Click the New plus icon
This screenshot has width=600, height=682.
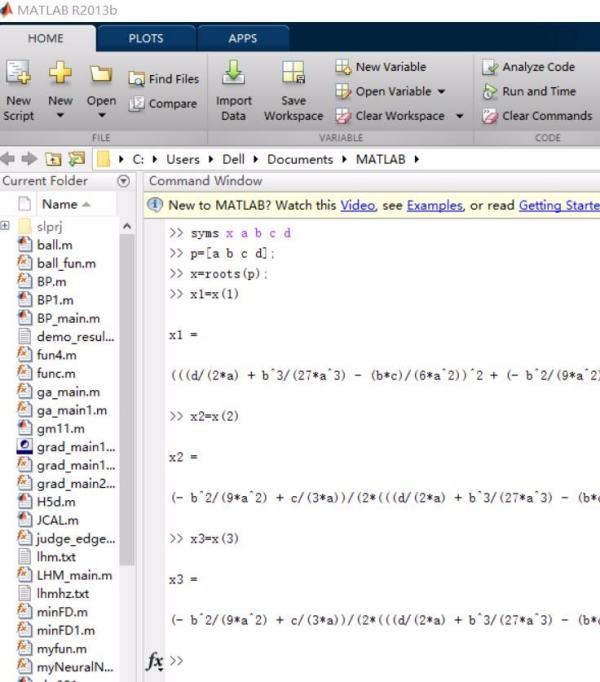(60, 72)
